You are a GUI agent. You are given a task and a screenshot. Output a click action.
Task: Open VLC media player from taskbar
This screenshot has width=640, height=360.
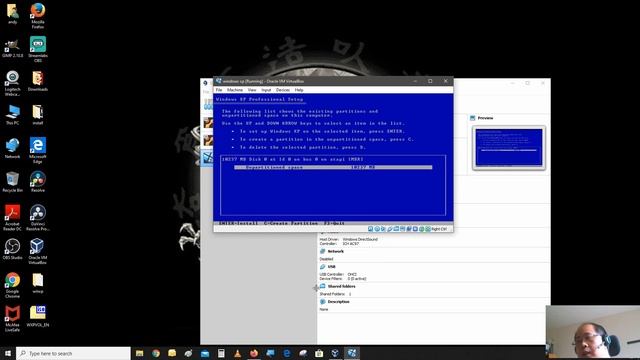(x=238, y=353)
